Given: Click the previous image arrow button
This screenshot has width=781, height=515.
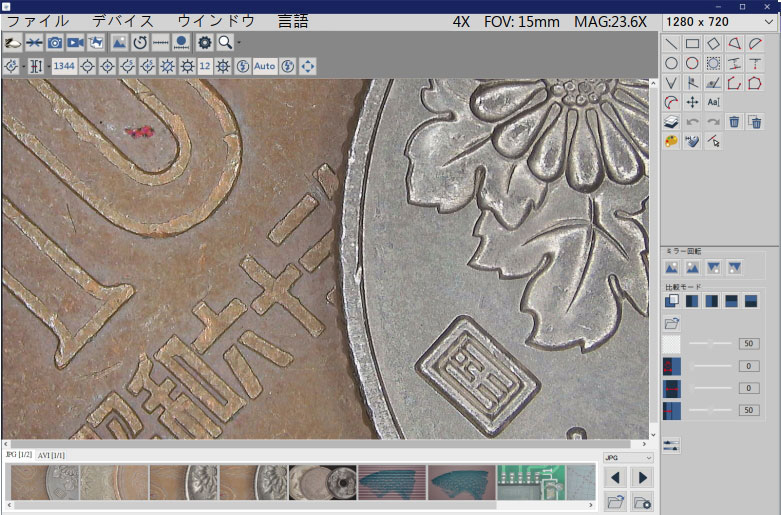Looking at the screenshot, I should click(616, 478).
